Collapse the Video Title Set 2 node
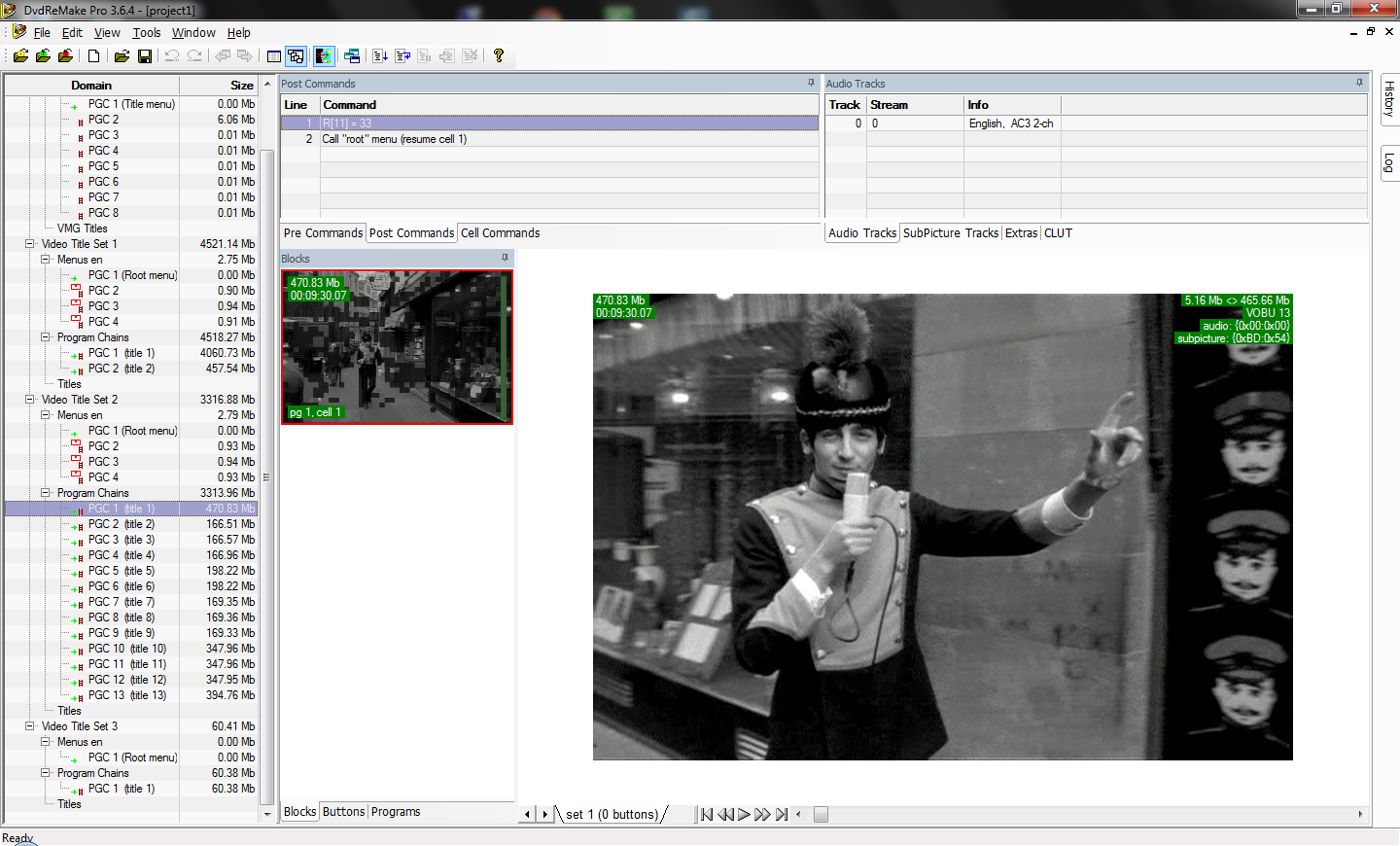This screenshot has height=846, width=1400. 30,400
